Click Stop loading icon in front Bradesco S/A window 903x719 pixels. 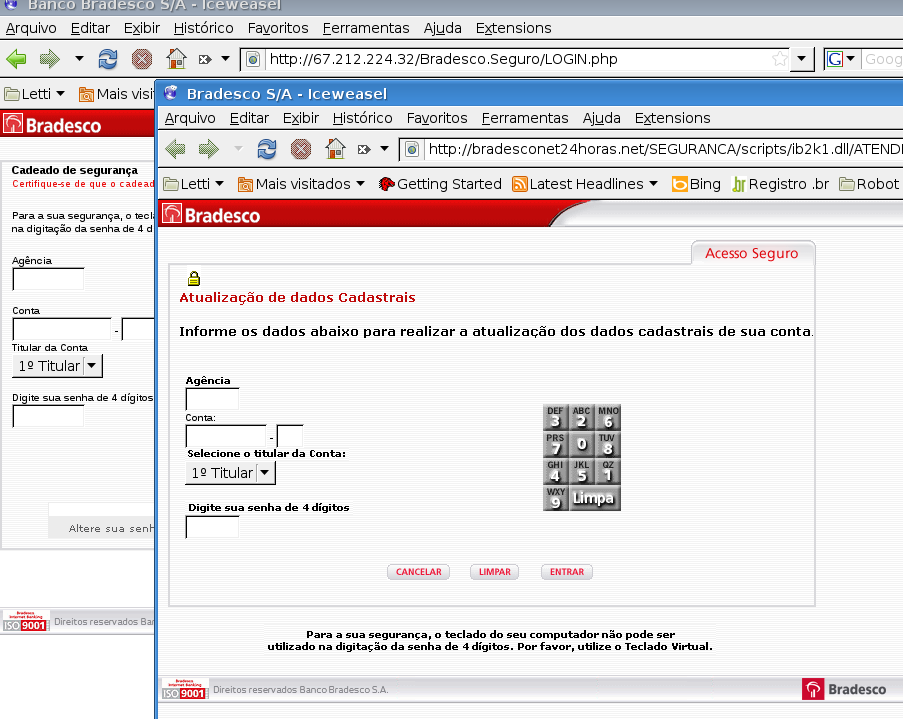301,149
